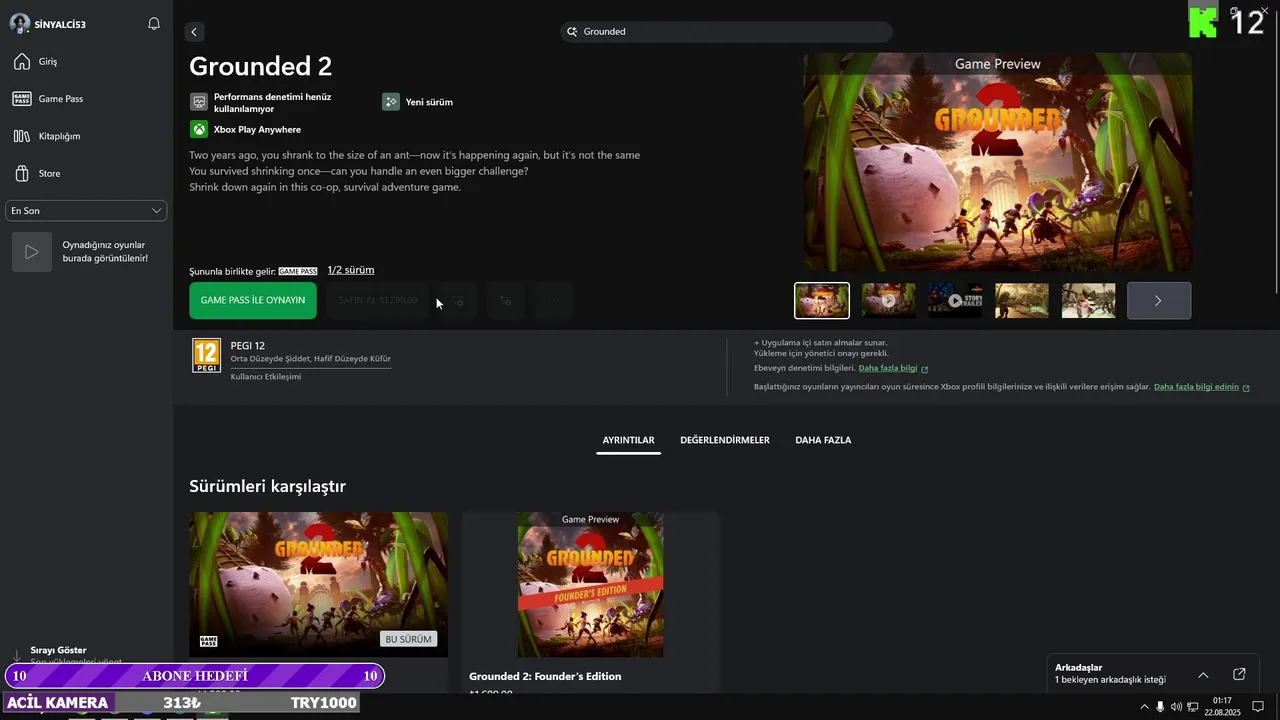Open the Windows notification center icon
This screenshot has height=720, width=1280.
point(1258,707)
